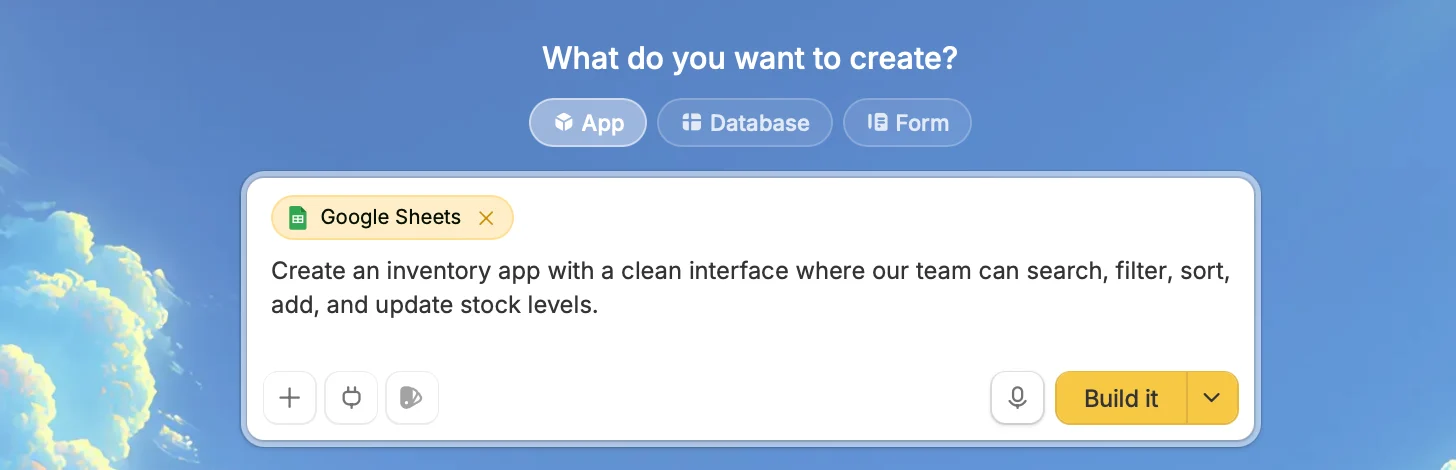This screenshot has height=470, width=1456.
Task: Click "What do you want to create?" heading
Action: tap(750, 58)
